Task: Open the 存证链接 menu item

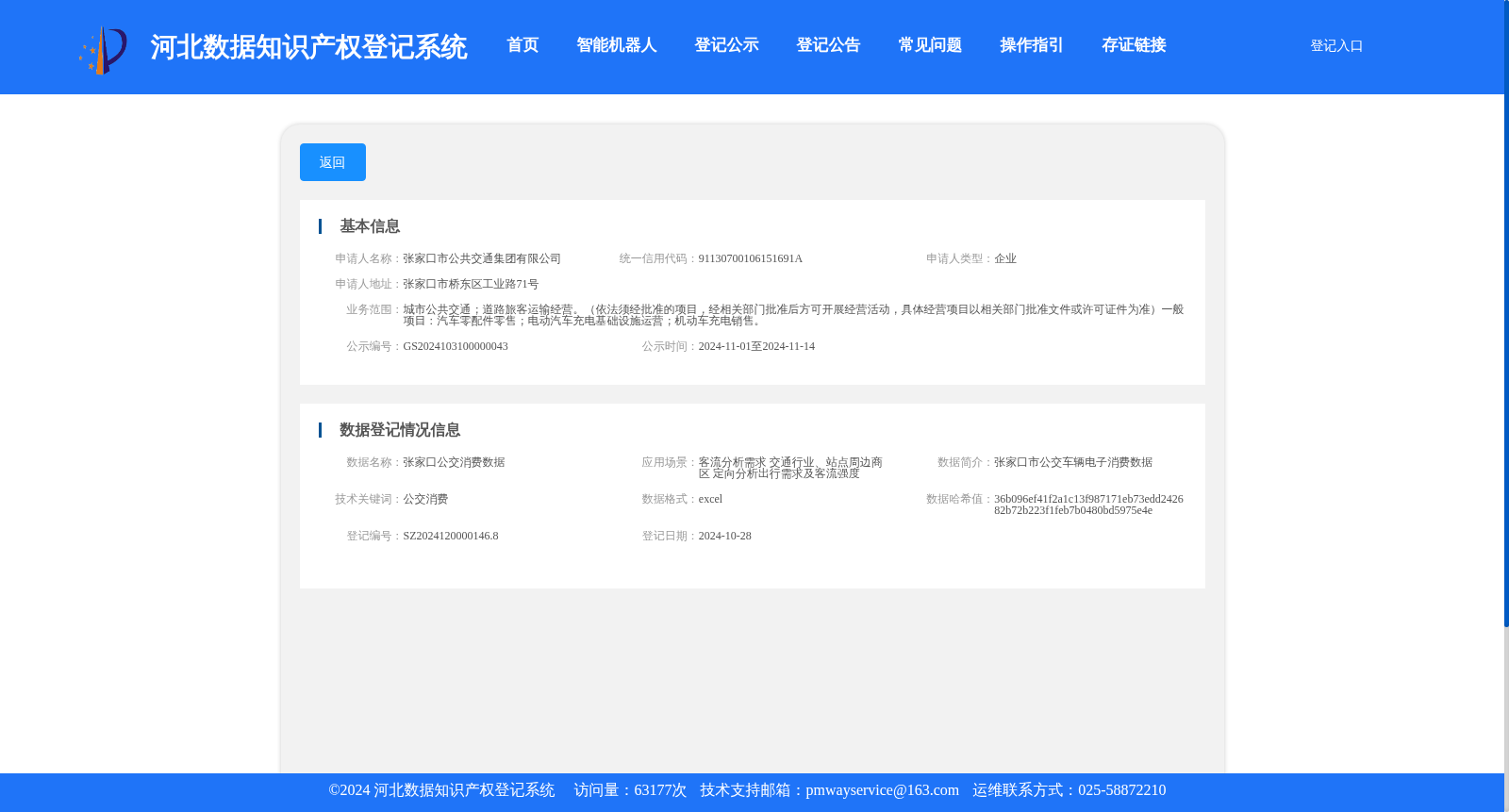Action: coord(1134,45)
